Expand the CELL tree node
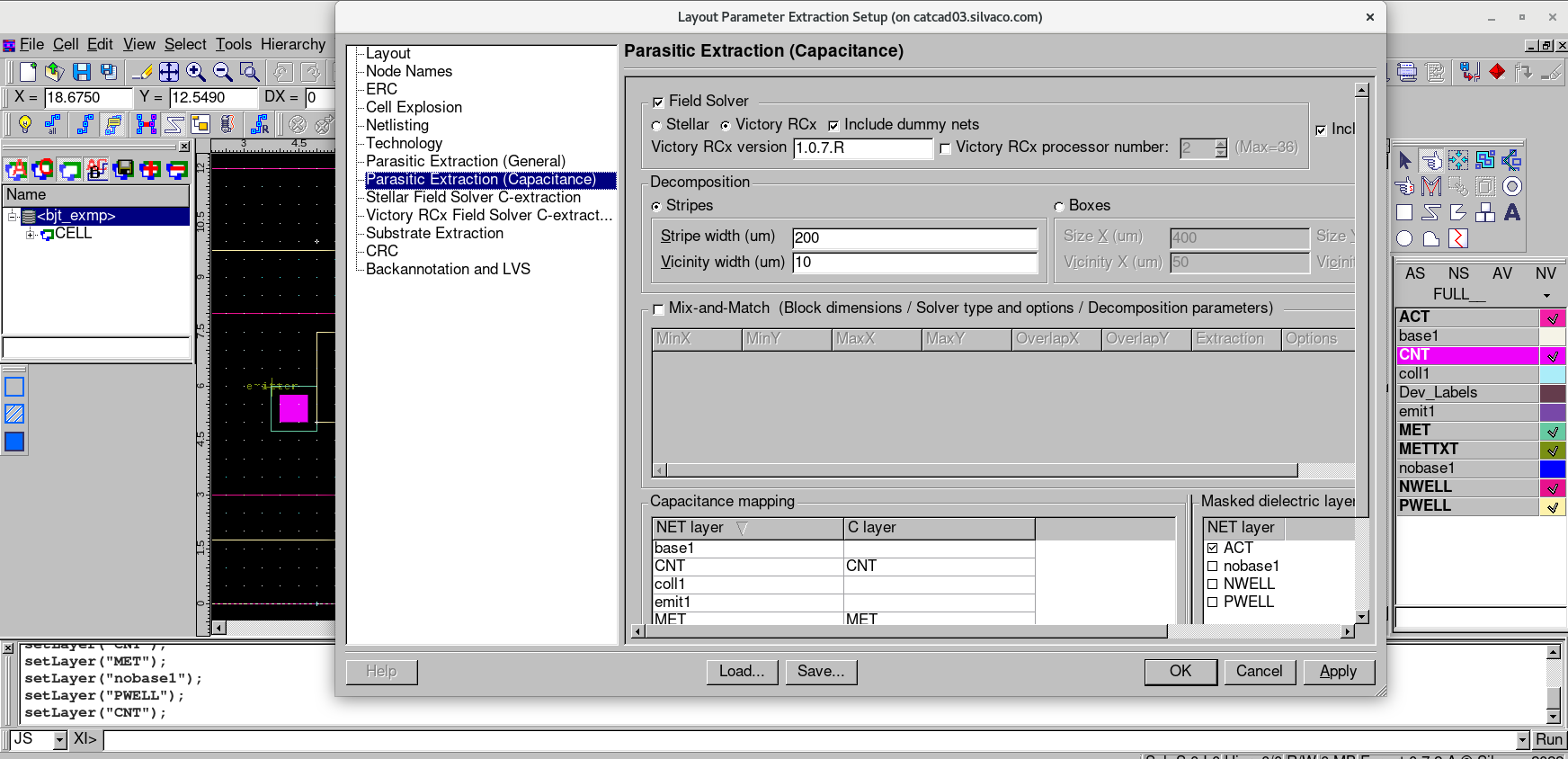The image size is (1568, 759). (31, 235)
